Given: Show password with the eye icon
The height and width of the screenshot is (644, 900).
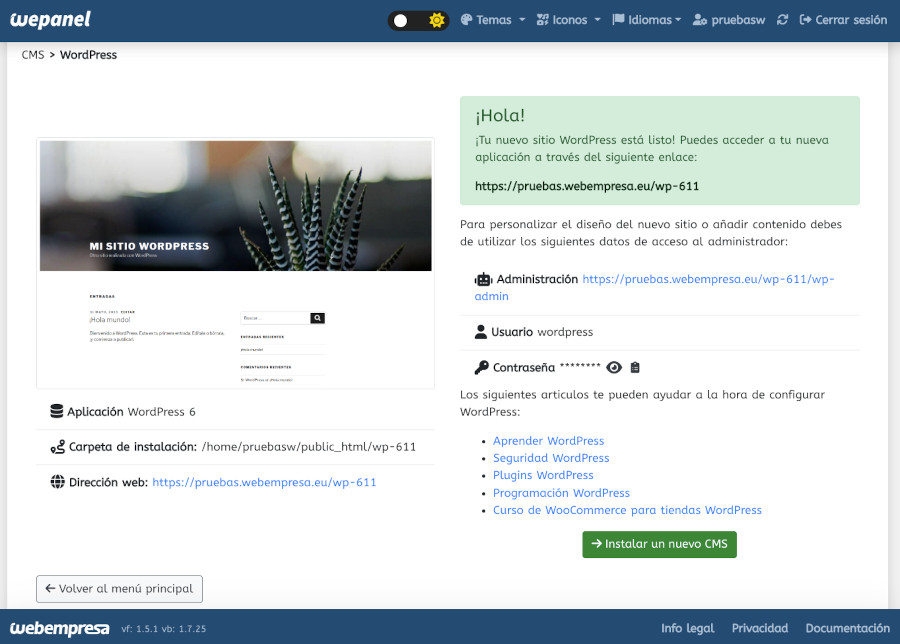Looking at the screenshot, I should coord(614,367).
